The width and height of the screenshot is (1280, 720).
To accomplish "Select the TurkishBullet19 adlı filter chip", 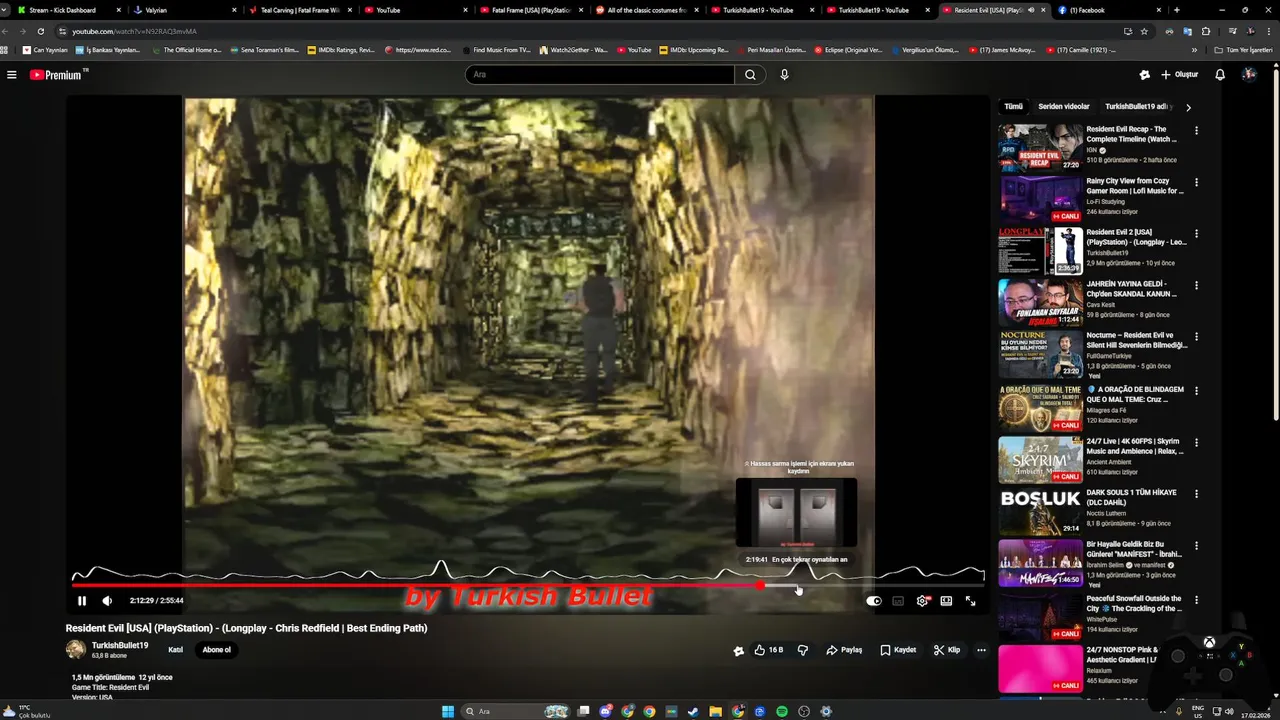I will click(1137, 107).
